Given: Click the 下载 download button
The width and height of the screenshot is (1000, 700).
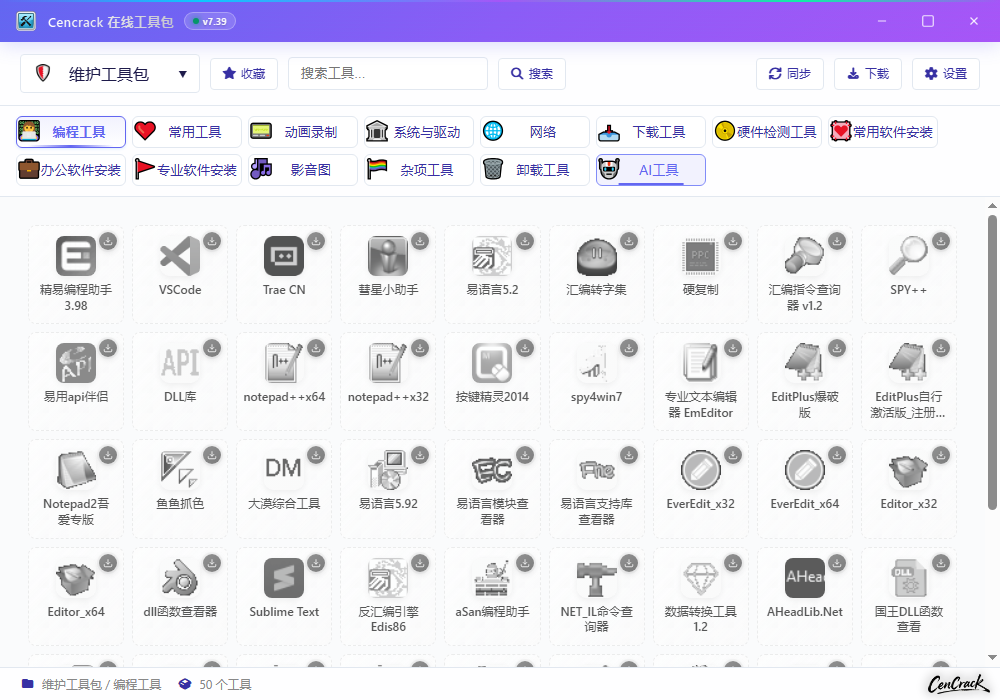Looking at the screenshot, I should 868,74.
